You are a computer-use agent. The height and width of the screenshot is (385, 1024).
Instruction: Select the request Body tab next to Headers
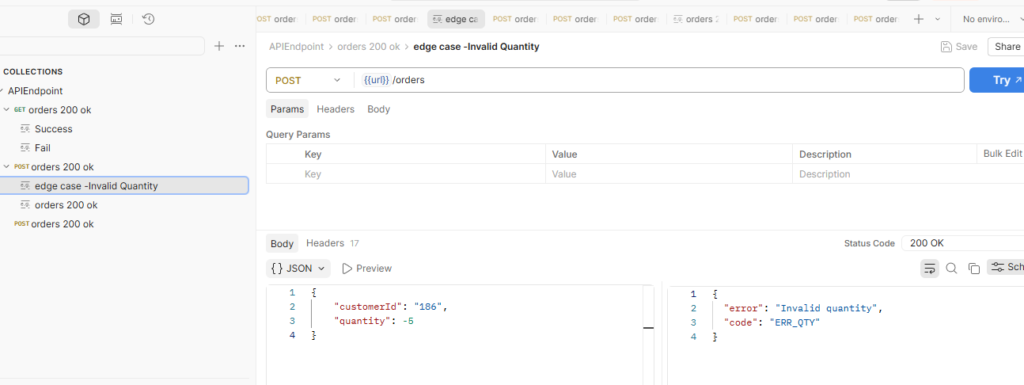[x=379, y=109]
